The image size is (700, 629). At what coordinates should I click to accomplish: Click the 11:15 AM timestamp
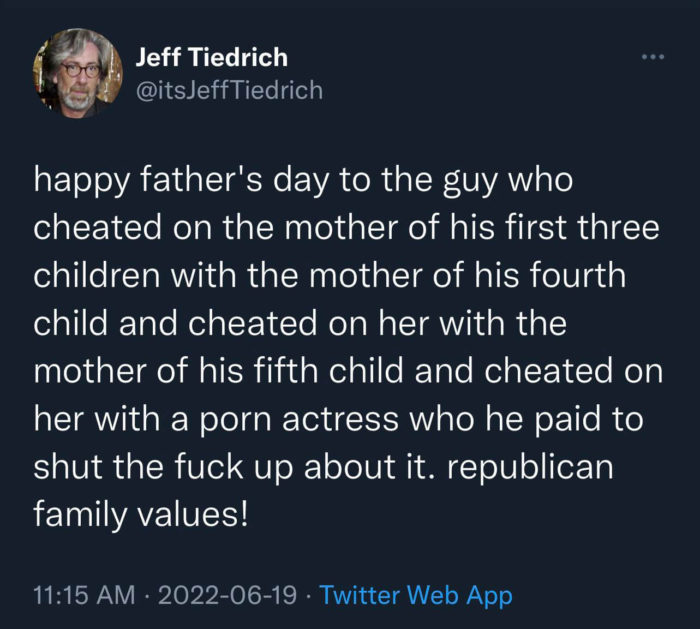(84, 596)
